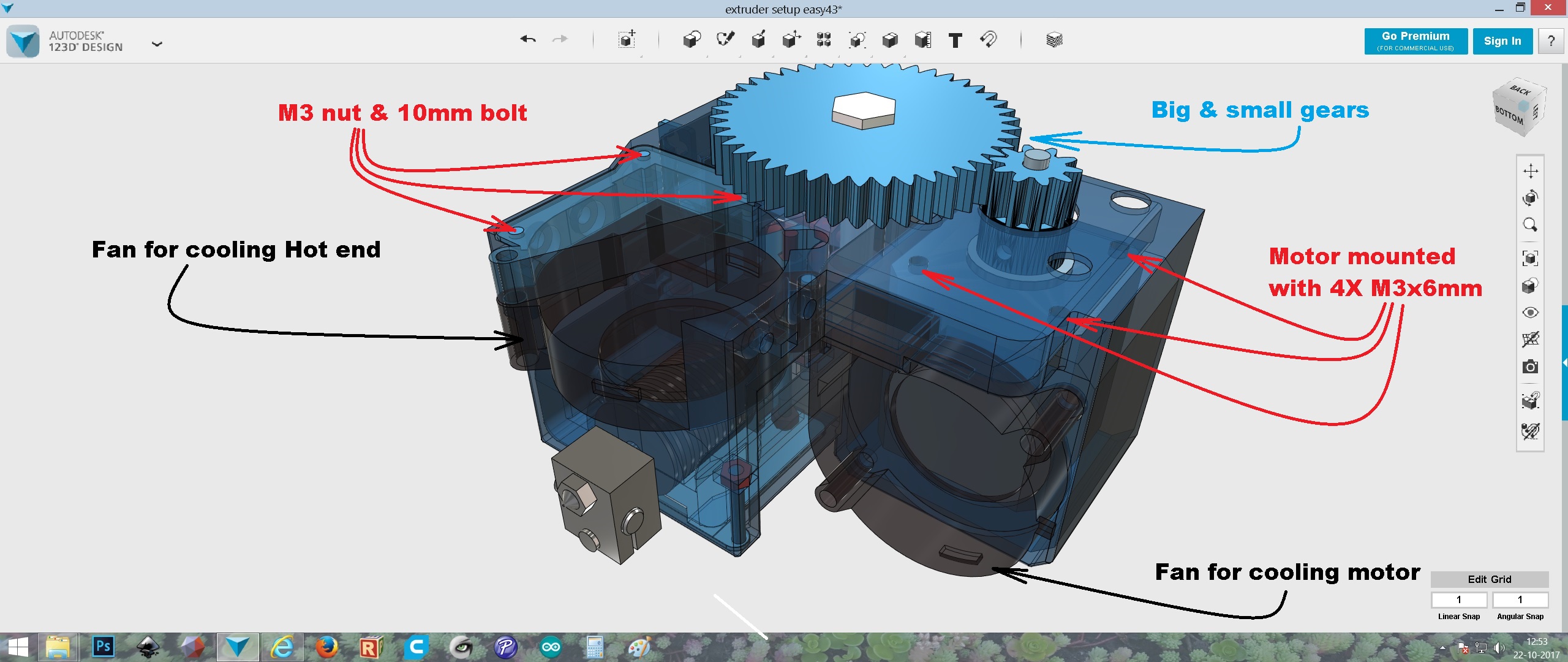Click the Autodesk 123D Design logo

click(23, 42)
